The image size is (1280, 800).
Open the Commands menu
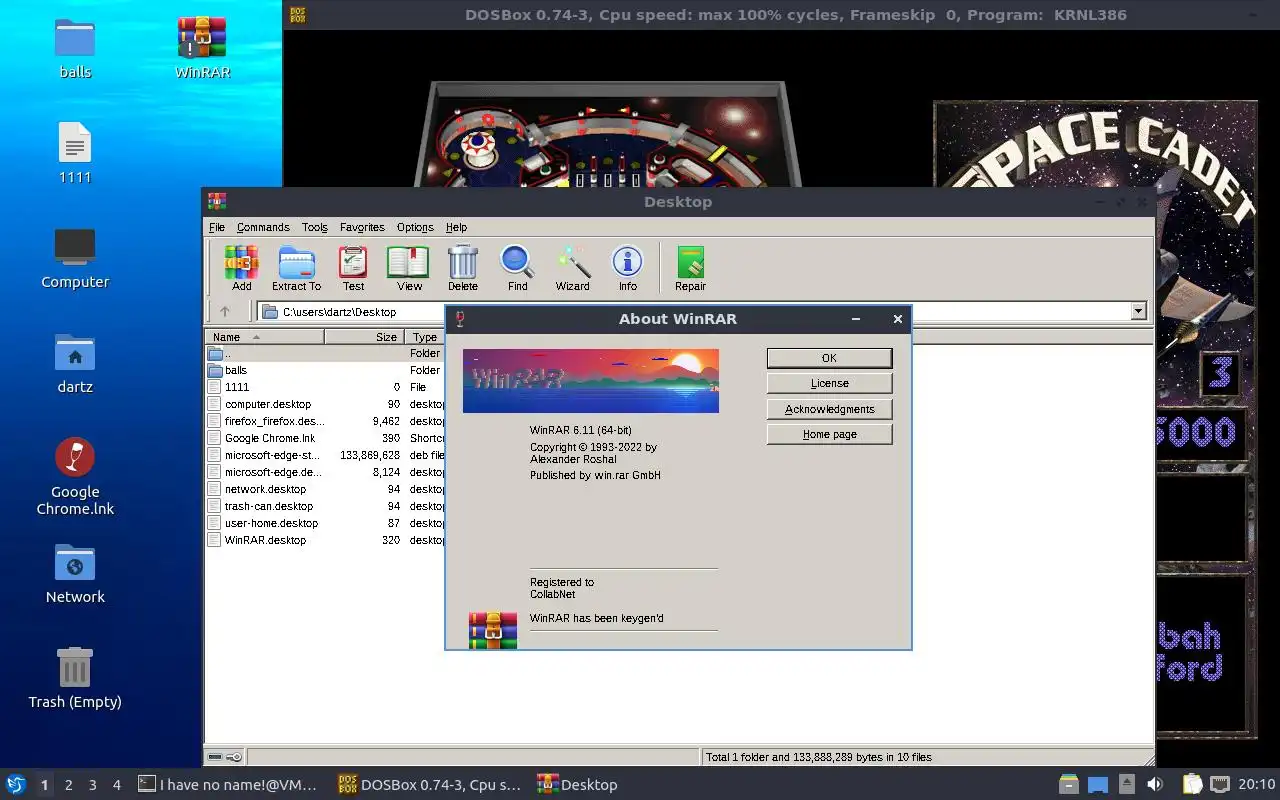click(263, 227)
